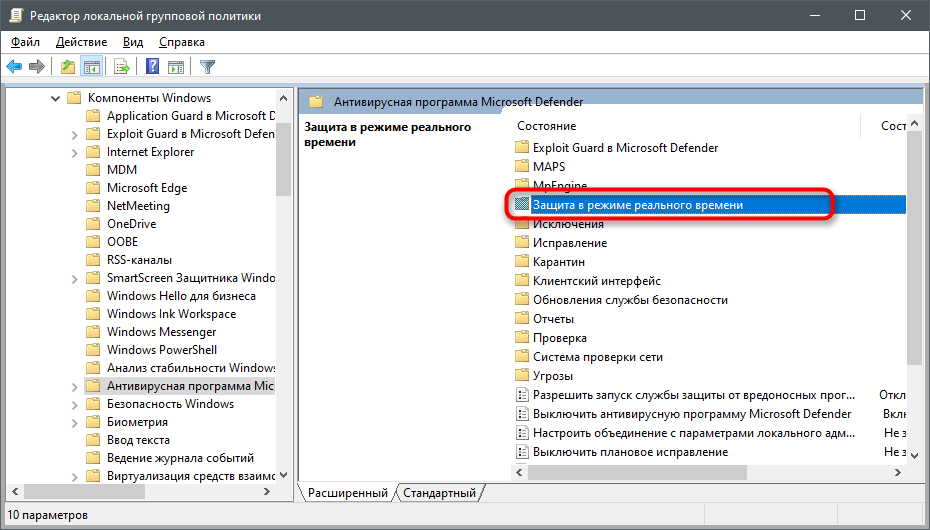Click the Exploit Guard folder icon in the right list
Viewport: 930px width, 530px height.
click(522, 147)
